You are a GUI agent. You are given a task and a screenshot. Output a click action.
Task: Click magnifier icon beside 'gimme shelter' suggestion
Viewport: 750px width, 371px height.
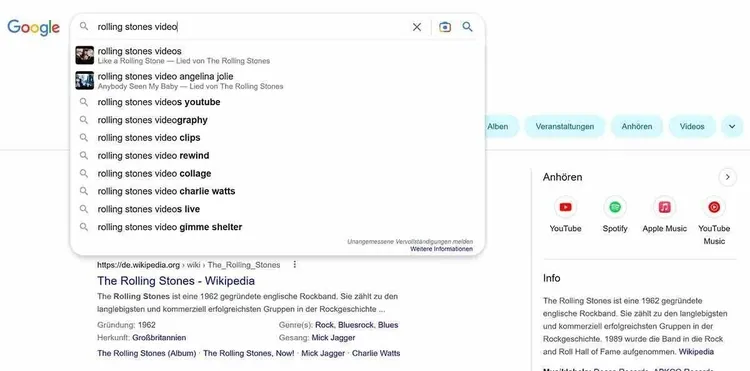[84, 227]
